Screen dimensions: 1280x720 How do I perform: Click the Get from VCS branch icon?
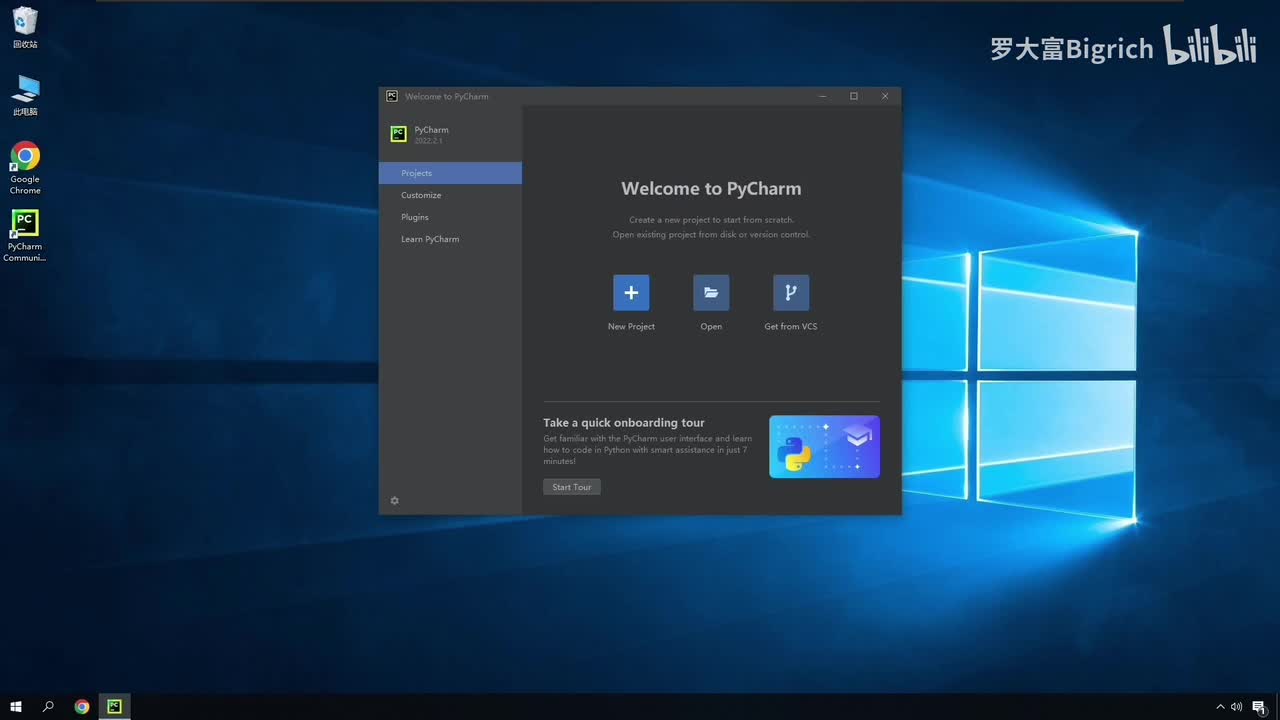click(791, 293)
